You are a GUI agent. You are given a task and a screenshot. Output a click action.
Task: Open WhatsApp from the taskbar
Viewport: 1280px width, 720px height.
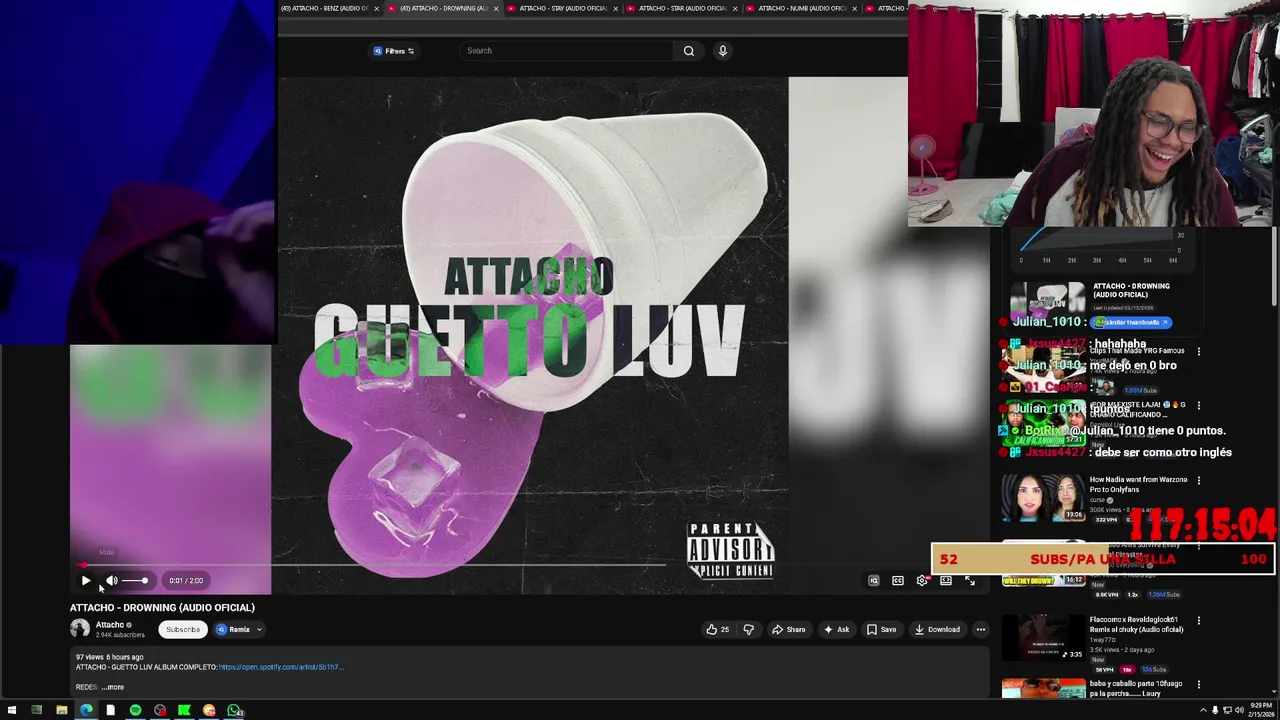[x=234, y=711]
